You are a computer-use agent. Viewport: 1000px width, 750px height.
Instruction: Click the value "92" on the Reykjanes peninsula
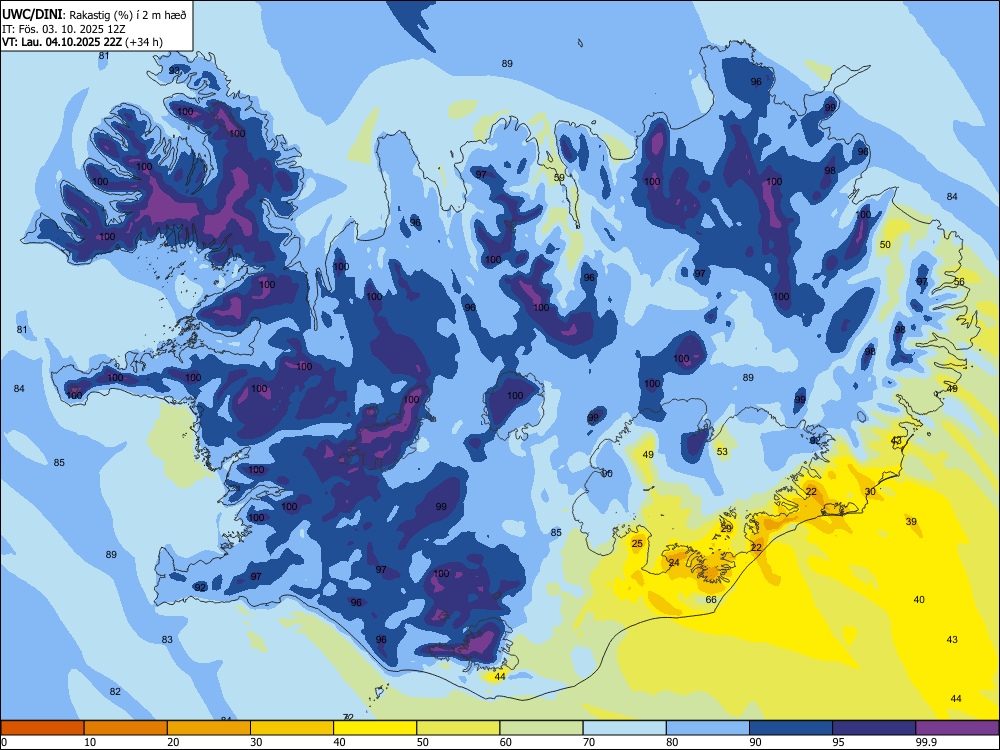(x=200, y=587)
